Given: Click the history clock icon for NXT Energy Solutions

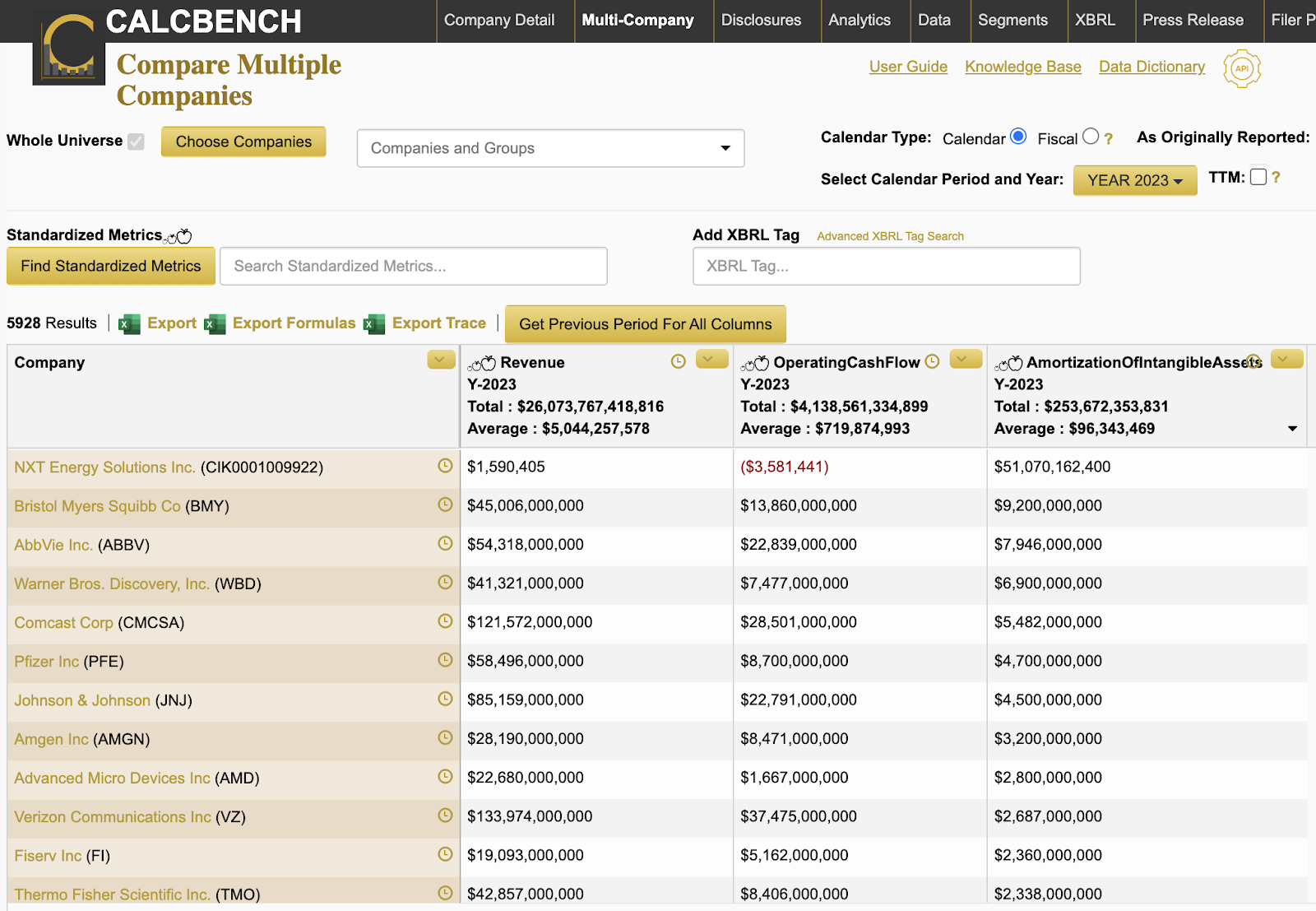Looking at the screenshot, I should [x=445, y=466].
